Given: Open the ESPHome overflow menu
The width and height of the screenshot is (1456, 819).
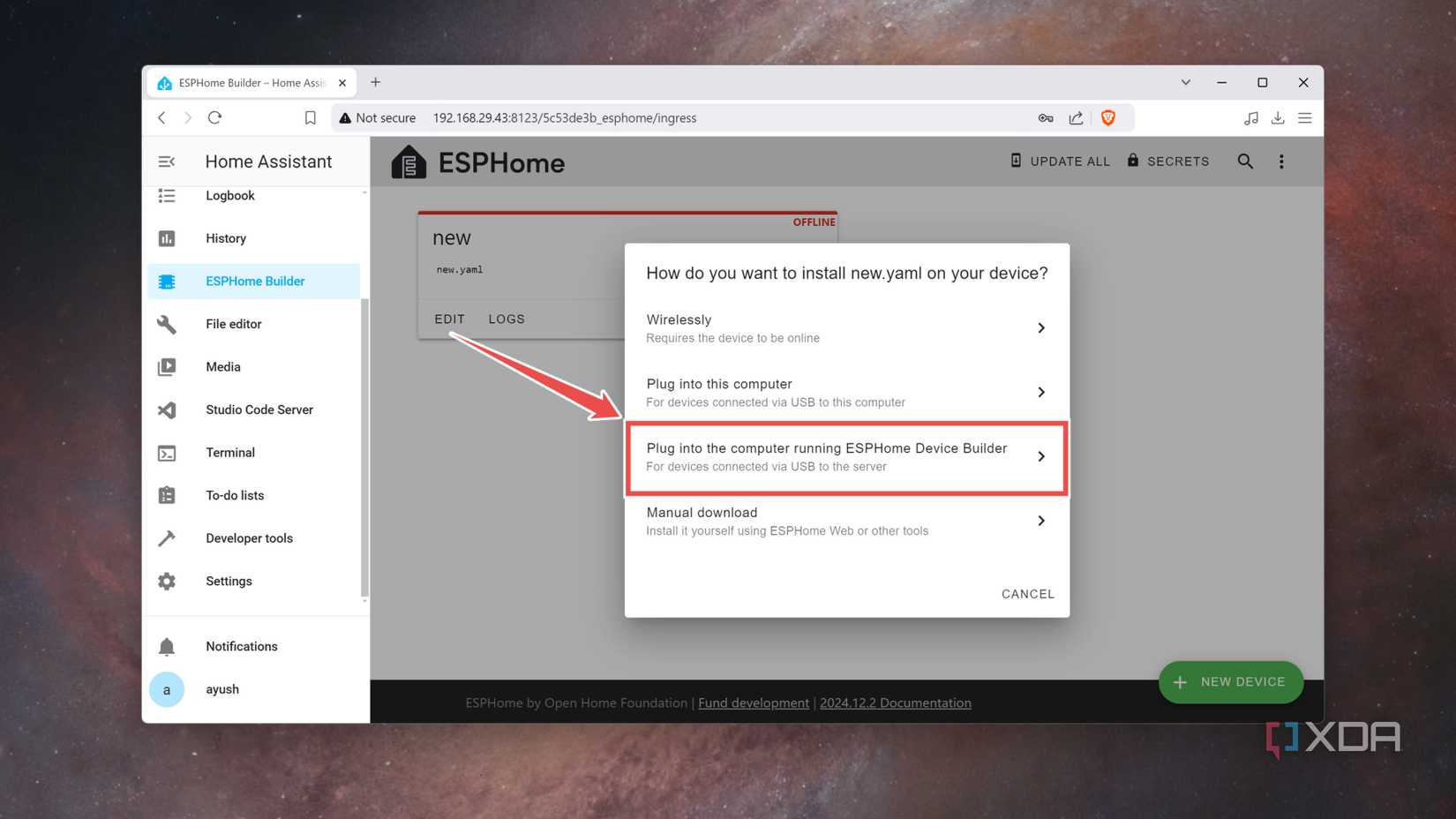Looking at the screenshot, I should pyautogui.click(x=1281, y=161).
